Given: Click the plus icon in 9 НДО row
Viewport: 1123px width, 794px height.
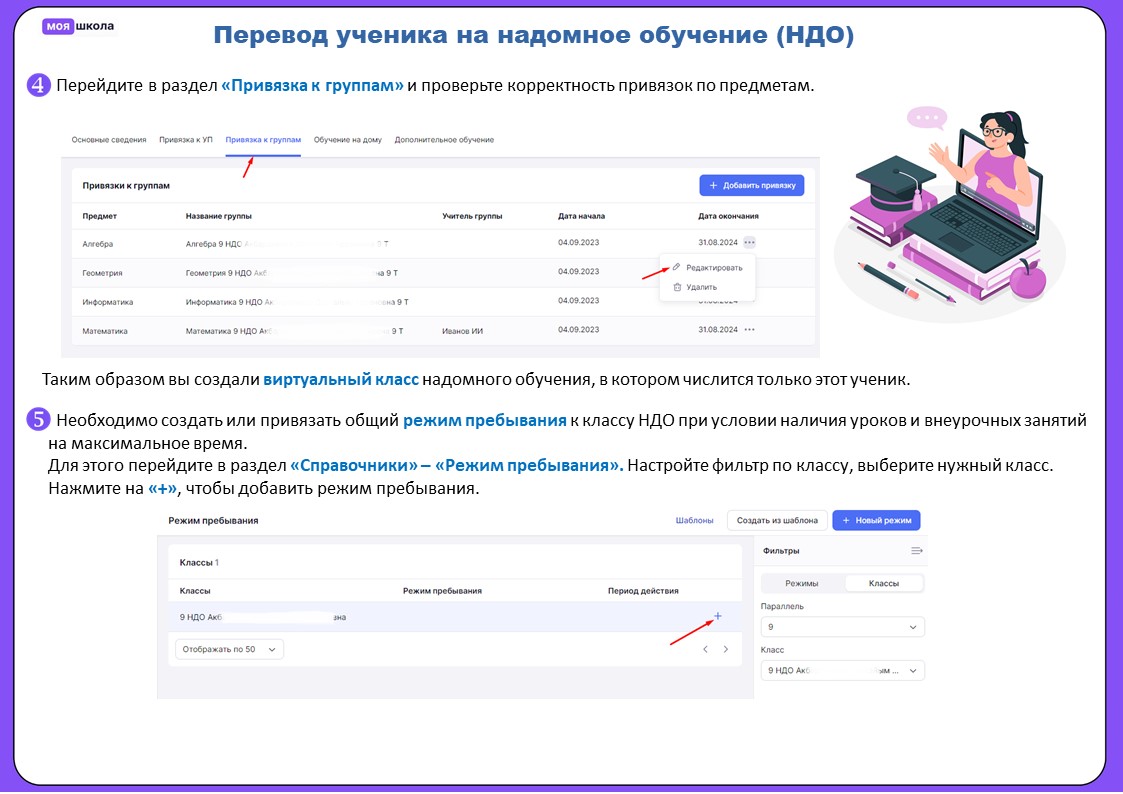Looking at the screenshot, I should click(x=718, y=616).
